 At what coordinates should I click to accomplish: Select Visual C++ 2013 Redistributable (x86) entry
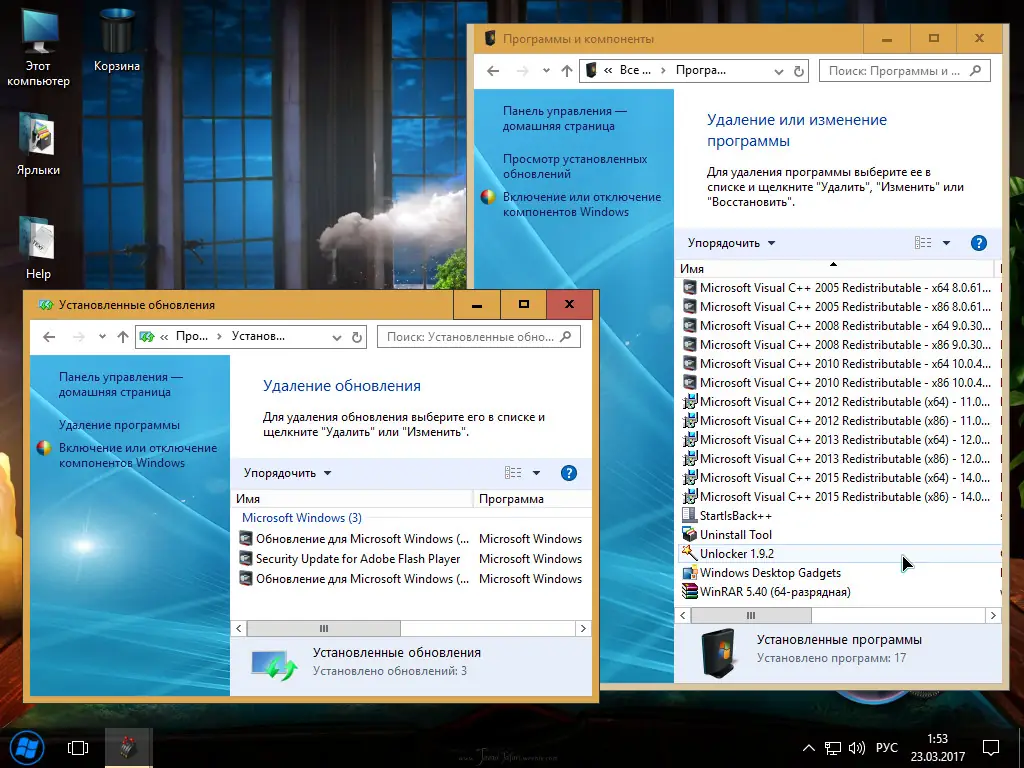[840, 458]
